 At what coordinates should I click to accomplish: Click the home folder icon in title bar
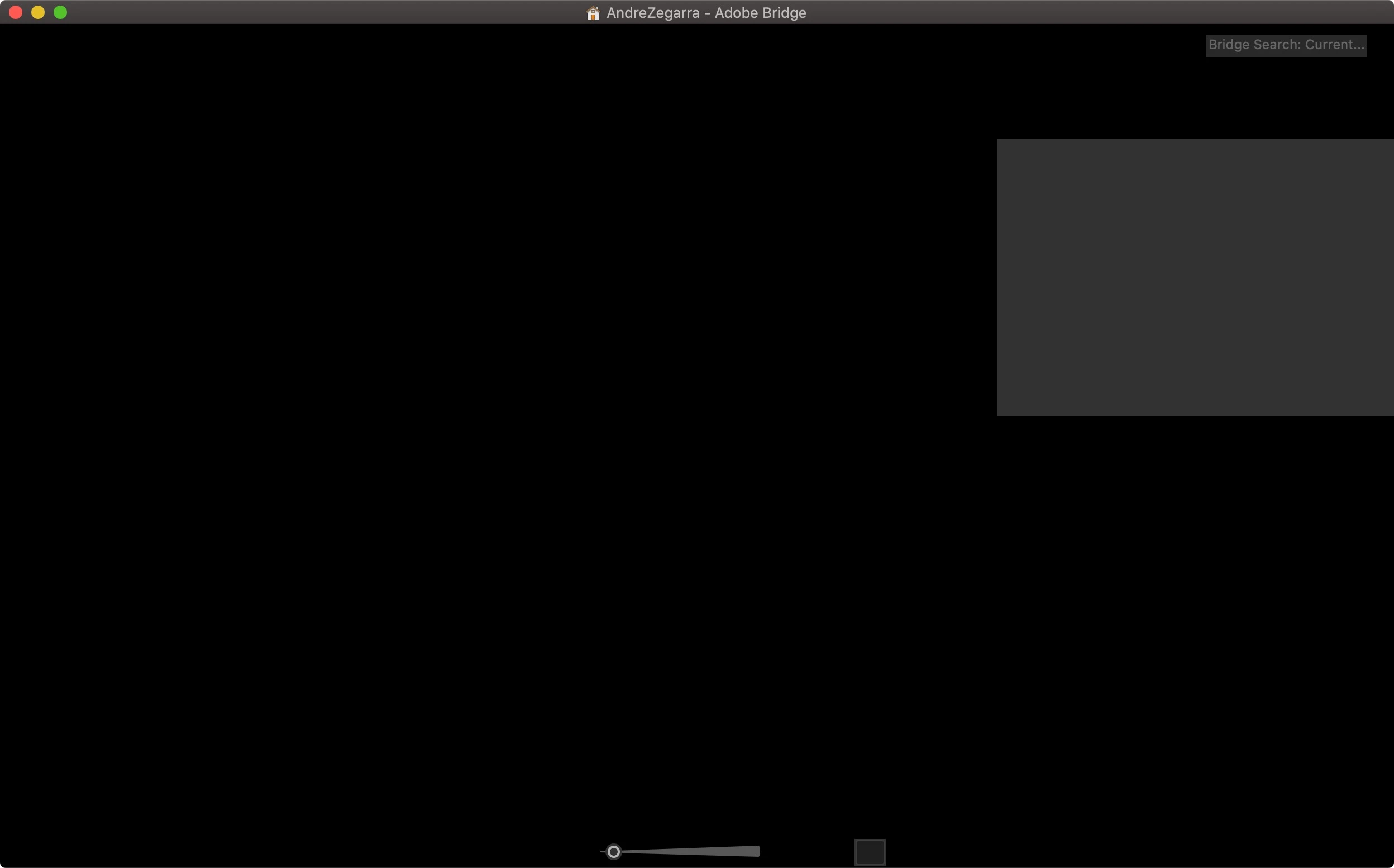(x=592, y=13)
